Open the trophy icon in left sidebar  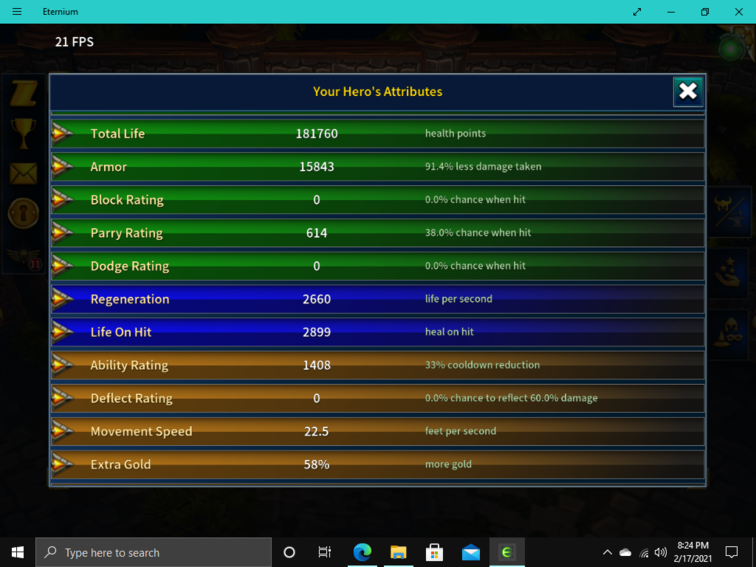coord(23,132)
